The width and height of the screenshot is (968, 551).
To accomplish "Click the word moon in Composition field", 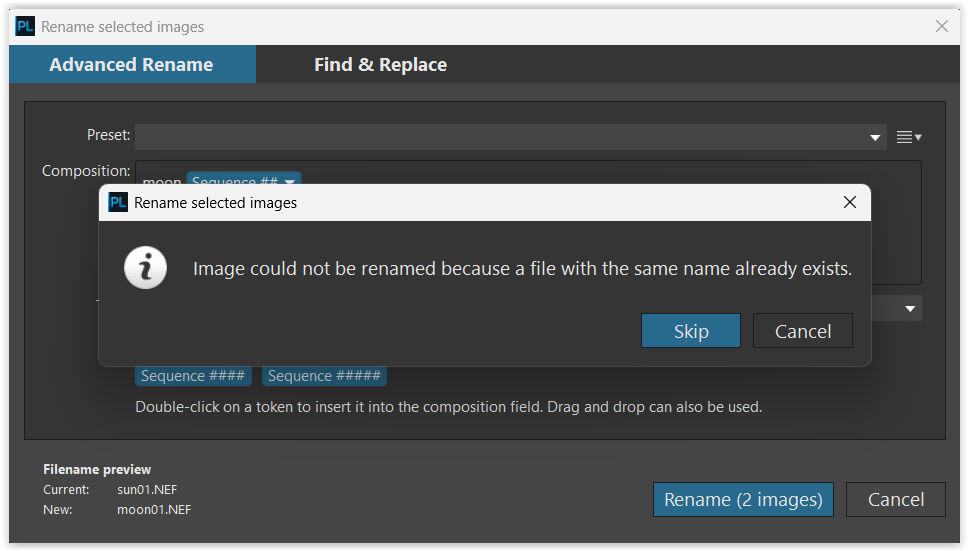I will click(x=161, y=181).
